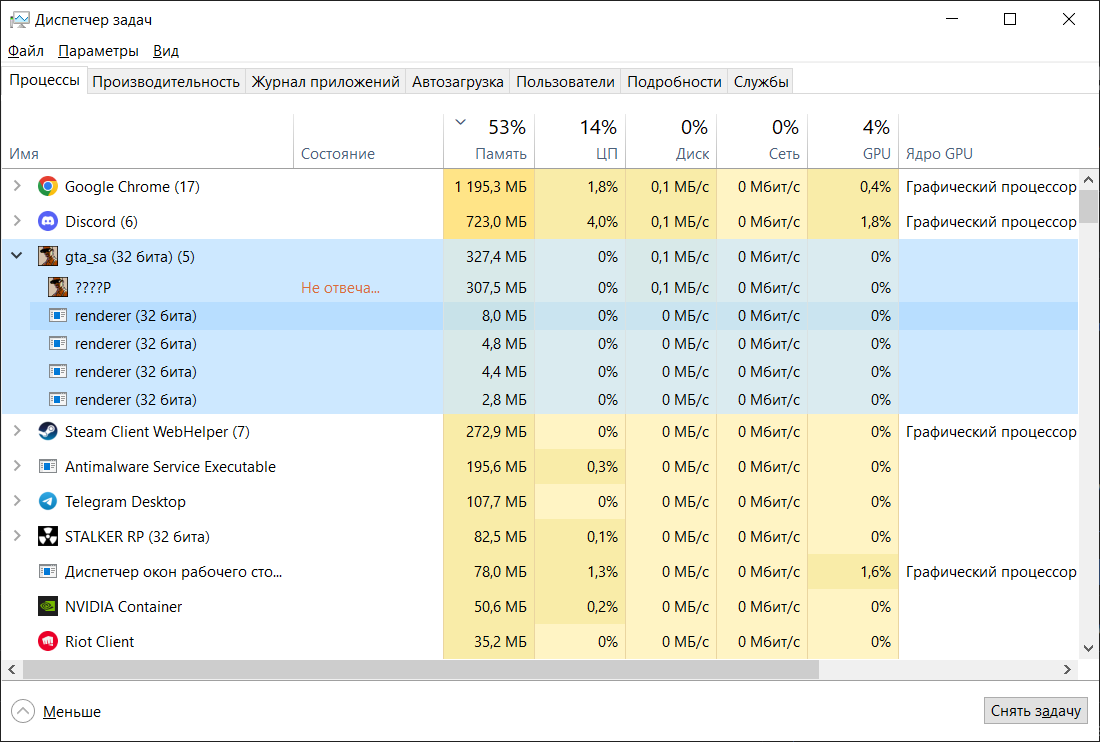Click the Меньше collapse arrow button

pos(22,711)
